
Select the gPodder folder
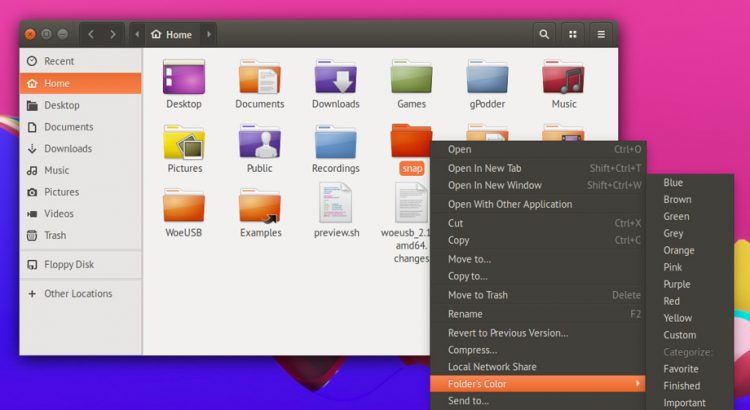(487, 77)
